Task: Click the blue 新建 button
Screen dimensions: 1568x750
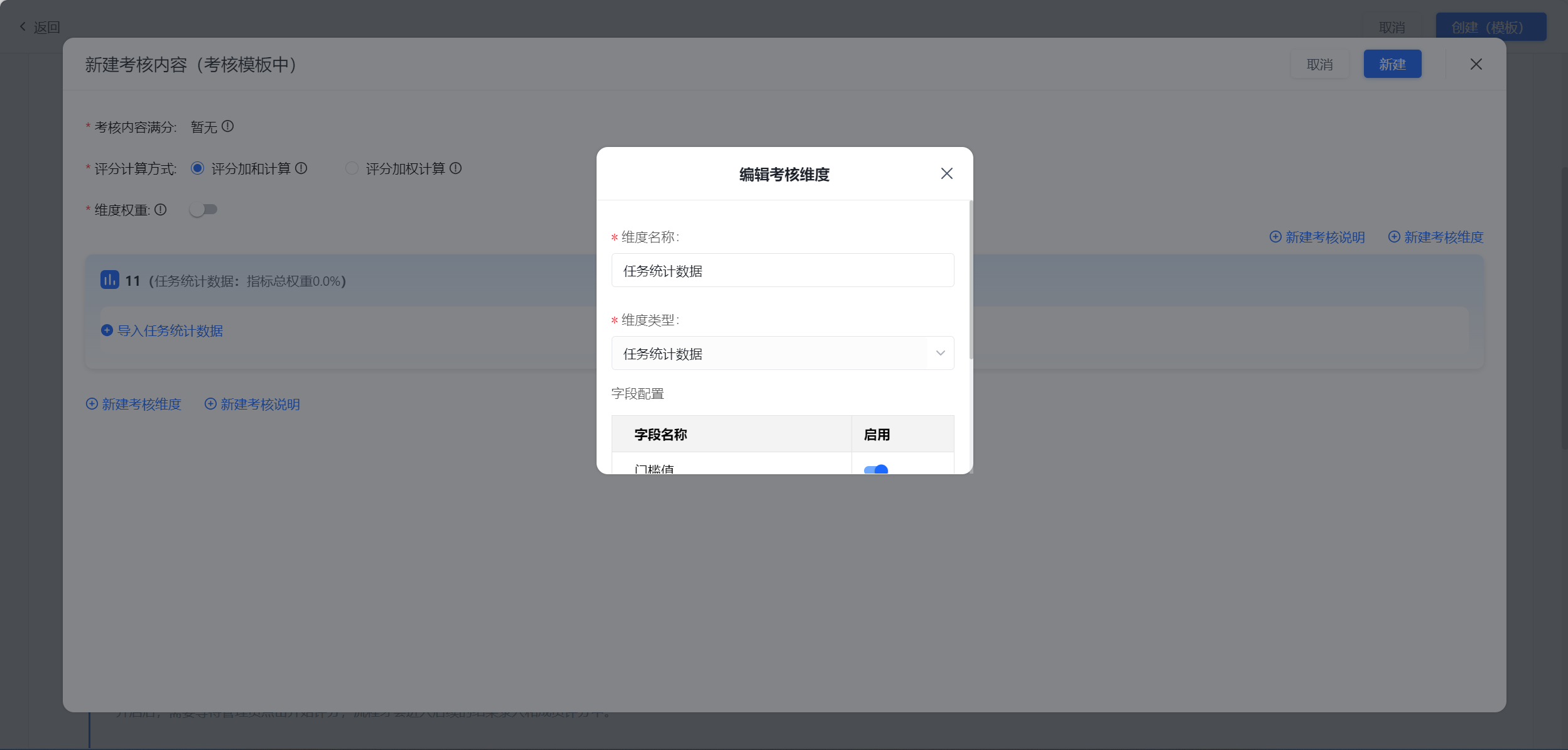Action: point(1392,64)
